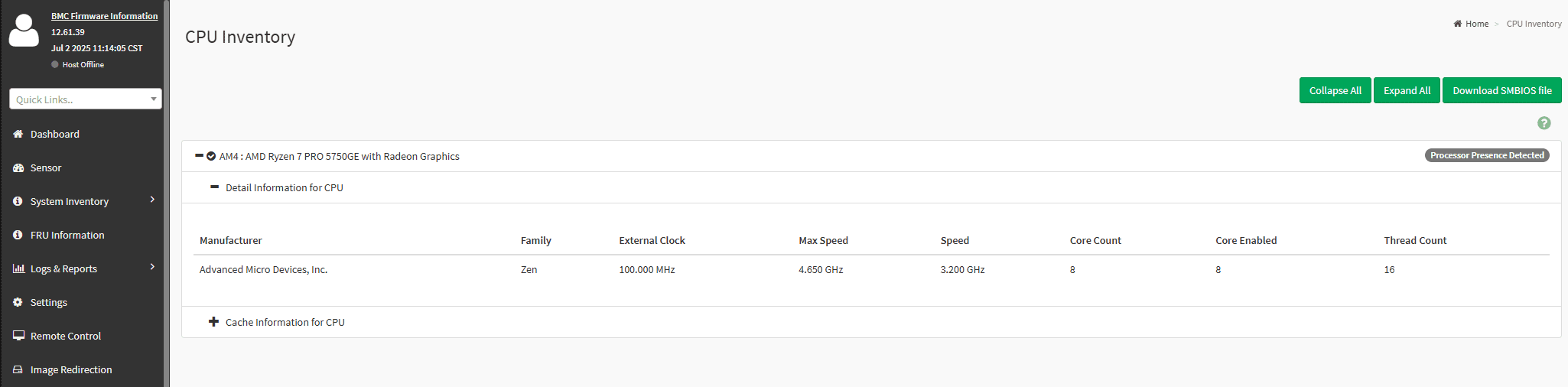Click the user avatar icon
The width and height of the screenshot is (1568, 387).
click(24, 31)
